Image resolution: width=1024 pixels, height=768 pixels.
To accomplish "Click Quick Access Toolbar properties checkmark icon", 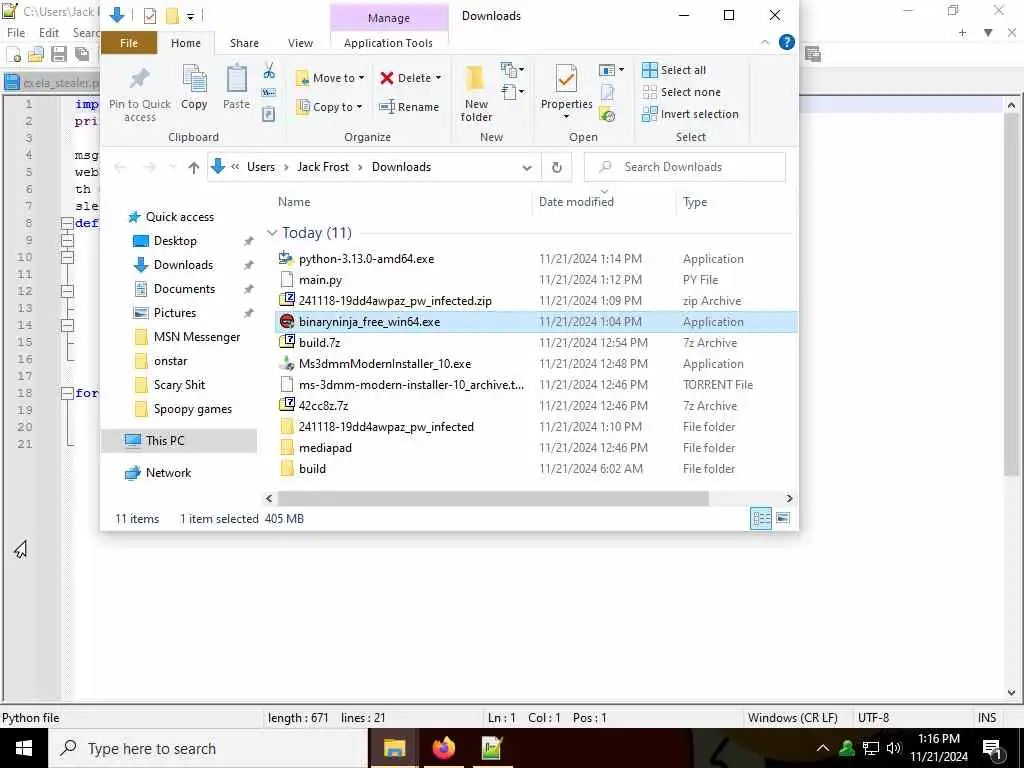I will (x=150, y=16).
